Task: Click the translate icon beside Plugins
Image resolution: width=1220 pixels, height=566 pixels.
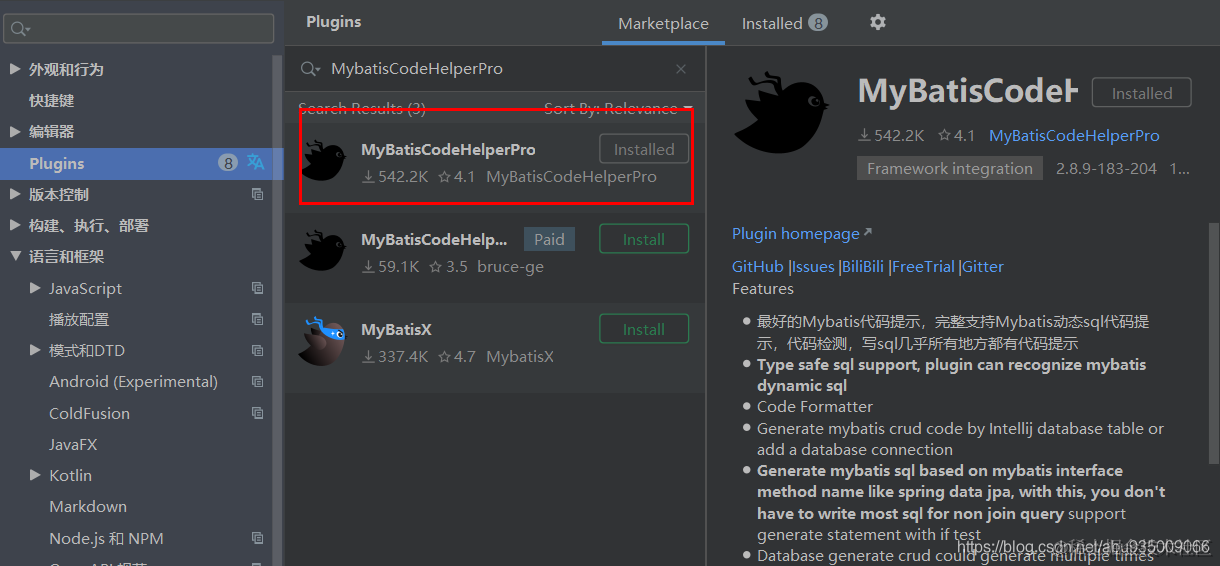Action: (256, 162)
